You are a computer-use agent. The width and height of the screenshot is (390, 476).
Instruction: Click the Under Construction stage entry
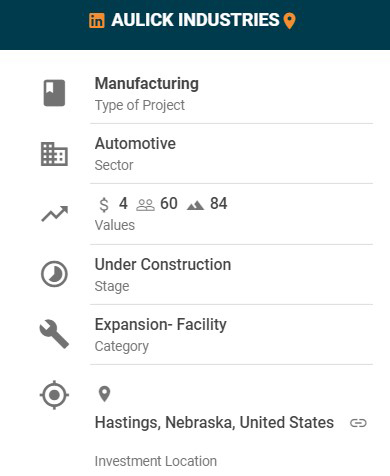click(163, 264)
